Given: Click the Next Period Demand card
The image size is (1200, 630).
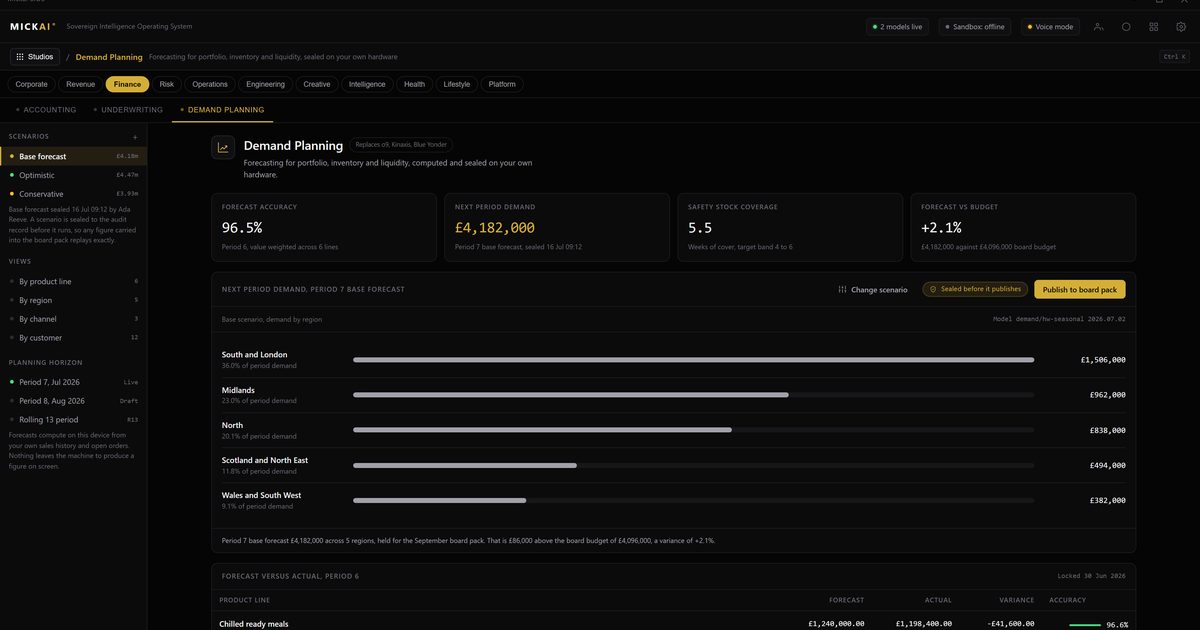Looking at the screenshot, I should point(557,227).
